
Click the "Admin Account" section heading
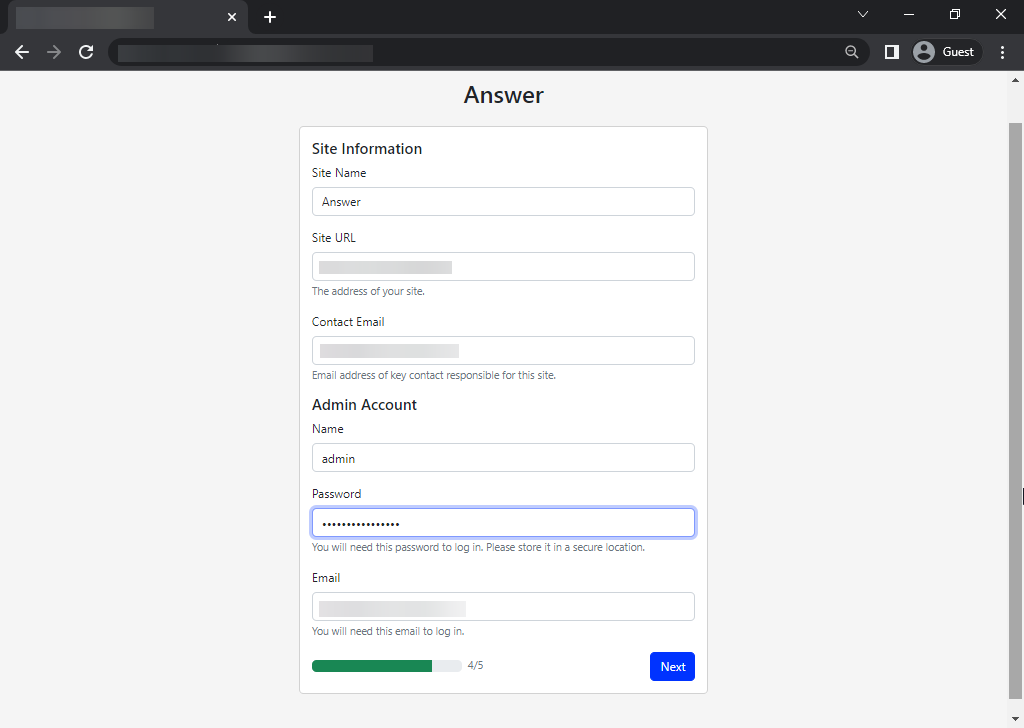click(x=364, y=405)
